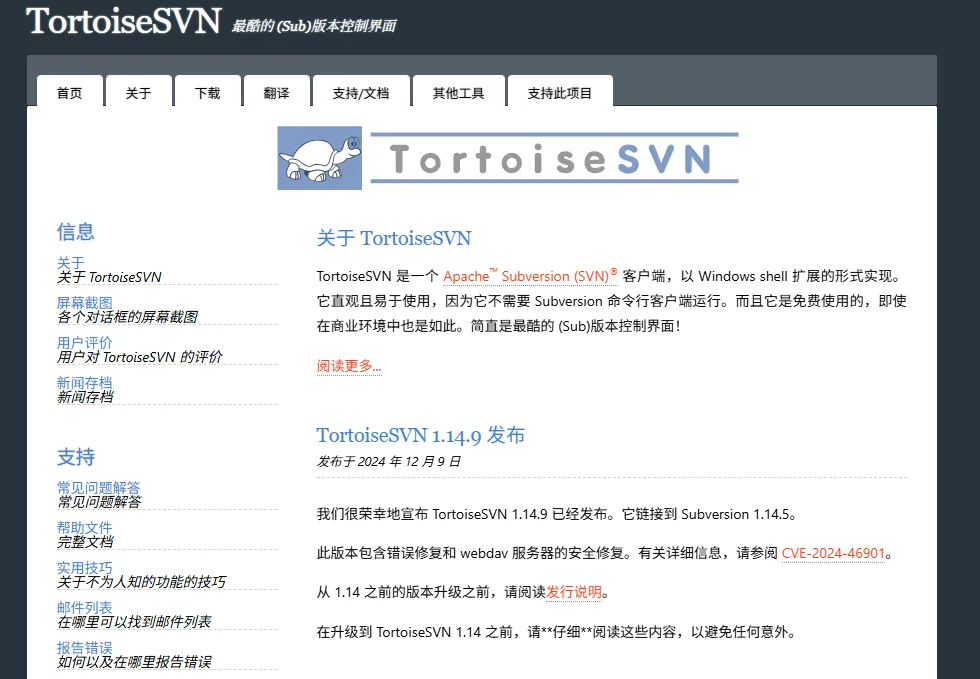Select the 其他工具 tab
This screenshot has height=679, width=980.
coord(458,93)
